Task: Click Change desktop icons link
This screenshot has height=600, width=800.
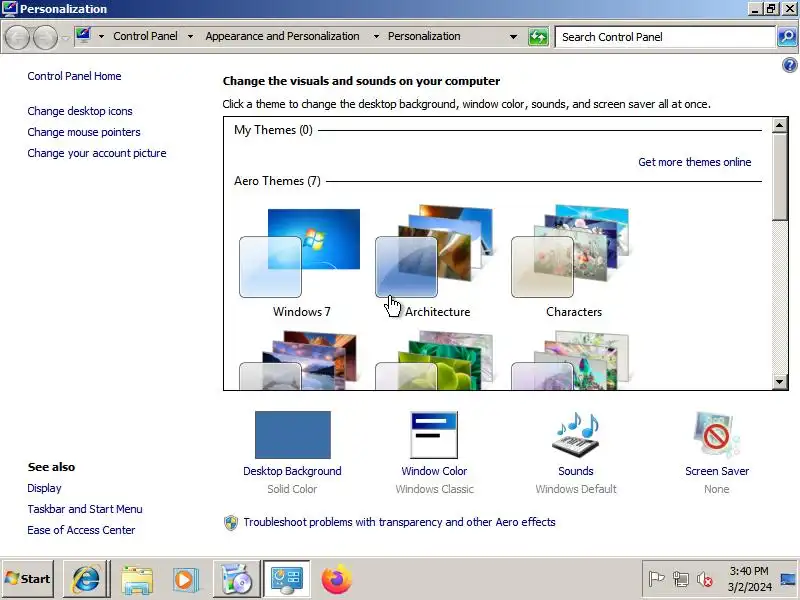Action: click(x=80, y=111)
